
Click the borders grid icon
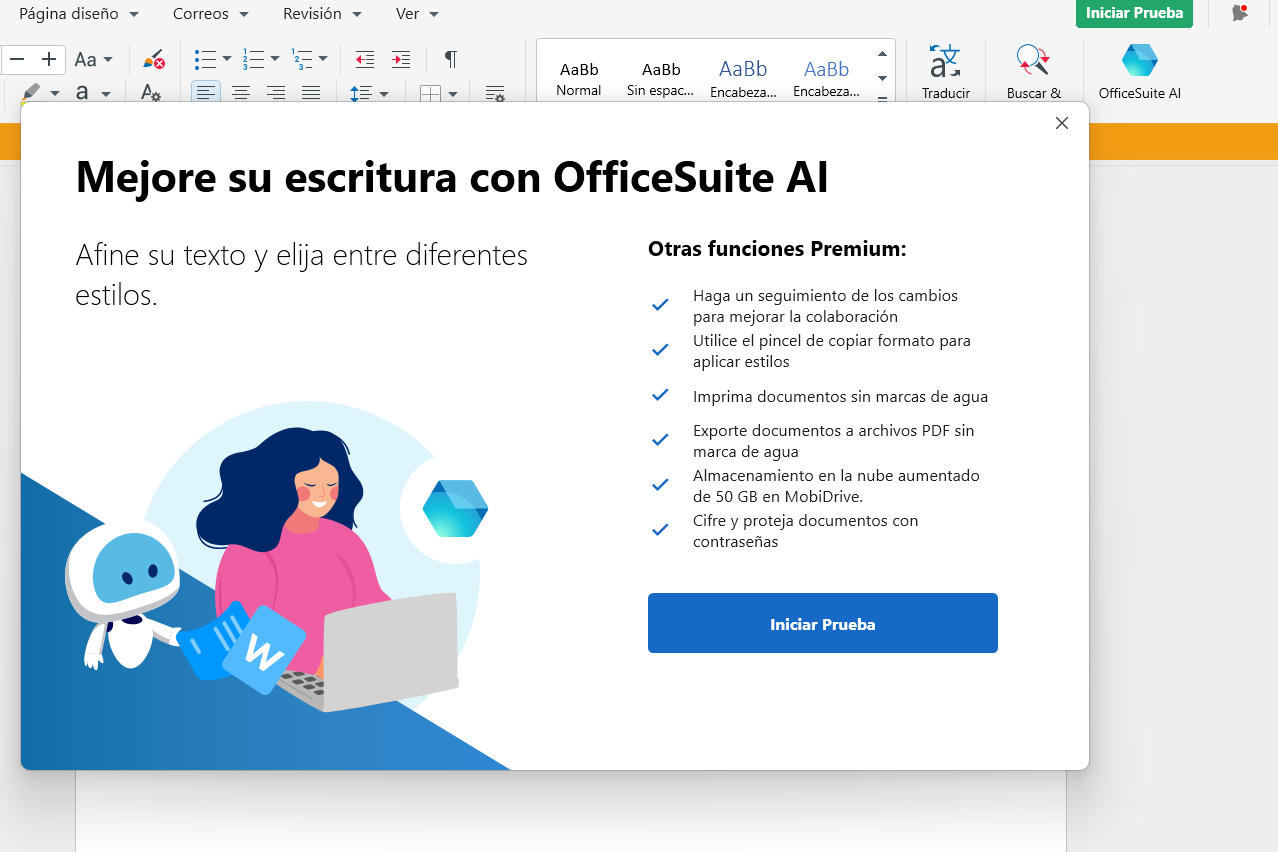[430, 93]
